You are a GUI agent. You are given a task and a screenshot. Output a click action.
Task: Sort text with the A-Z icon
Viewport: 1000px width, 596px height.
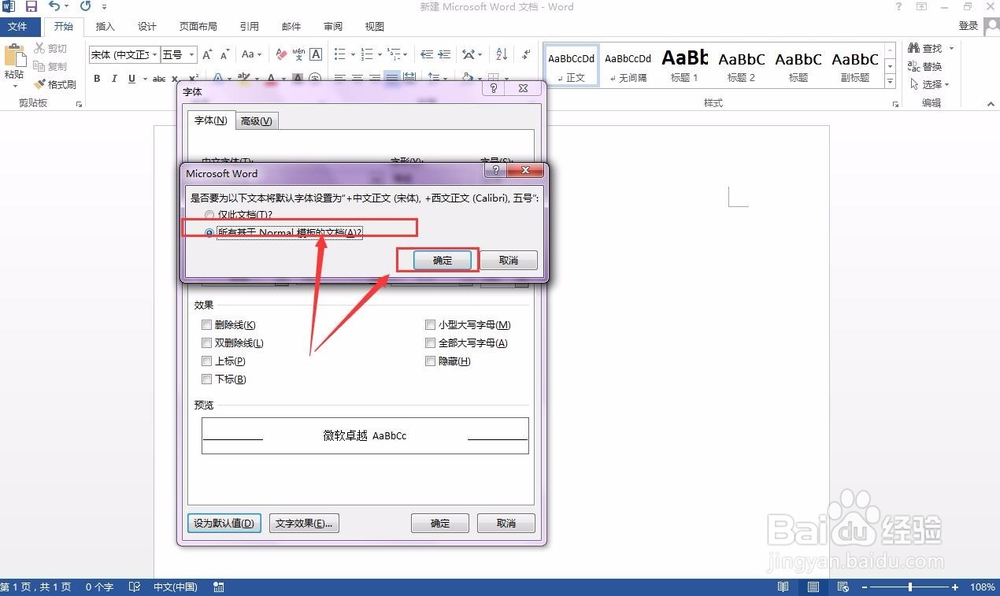(x=502, y=55)
